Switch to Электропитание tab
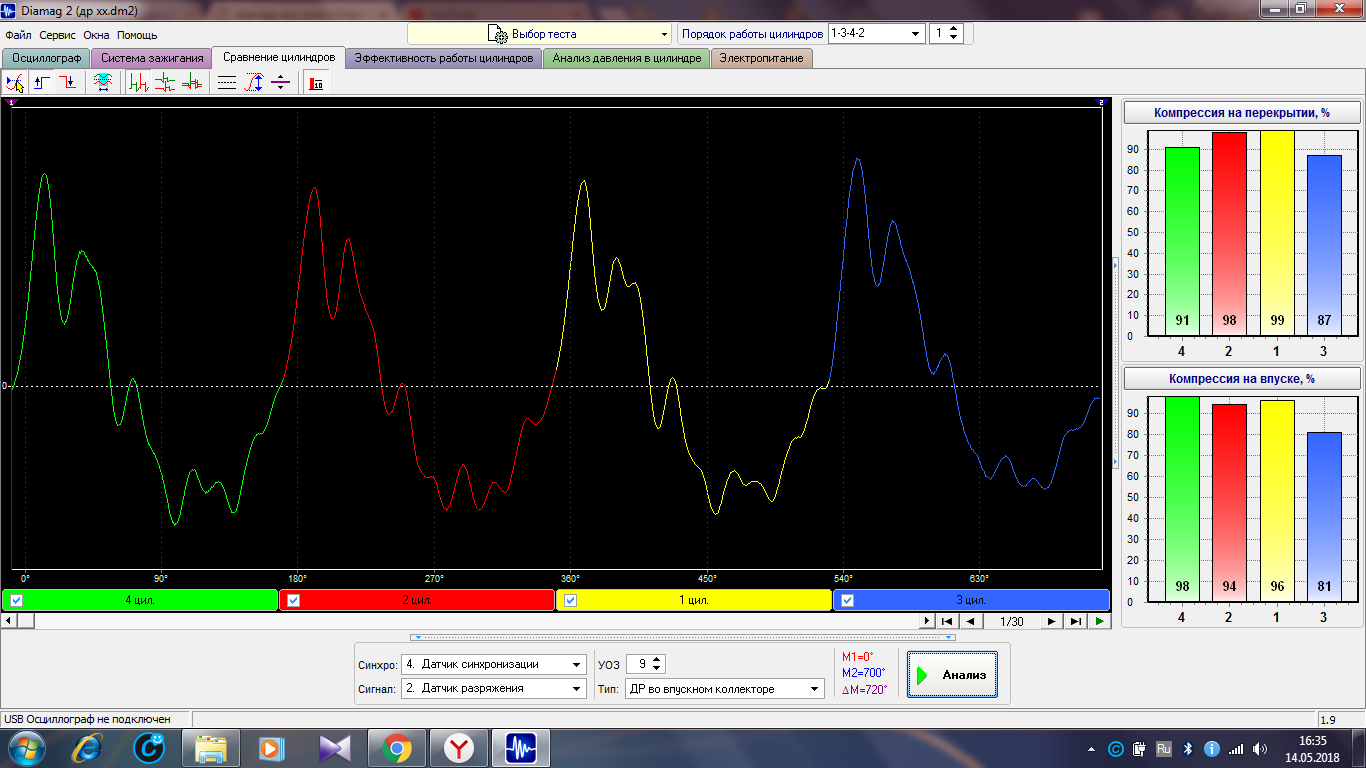This screenshot has height=768, width=1366. point(762,58)
